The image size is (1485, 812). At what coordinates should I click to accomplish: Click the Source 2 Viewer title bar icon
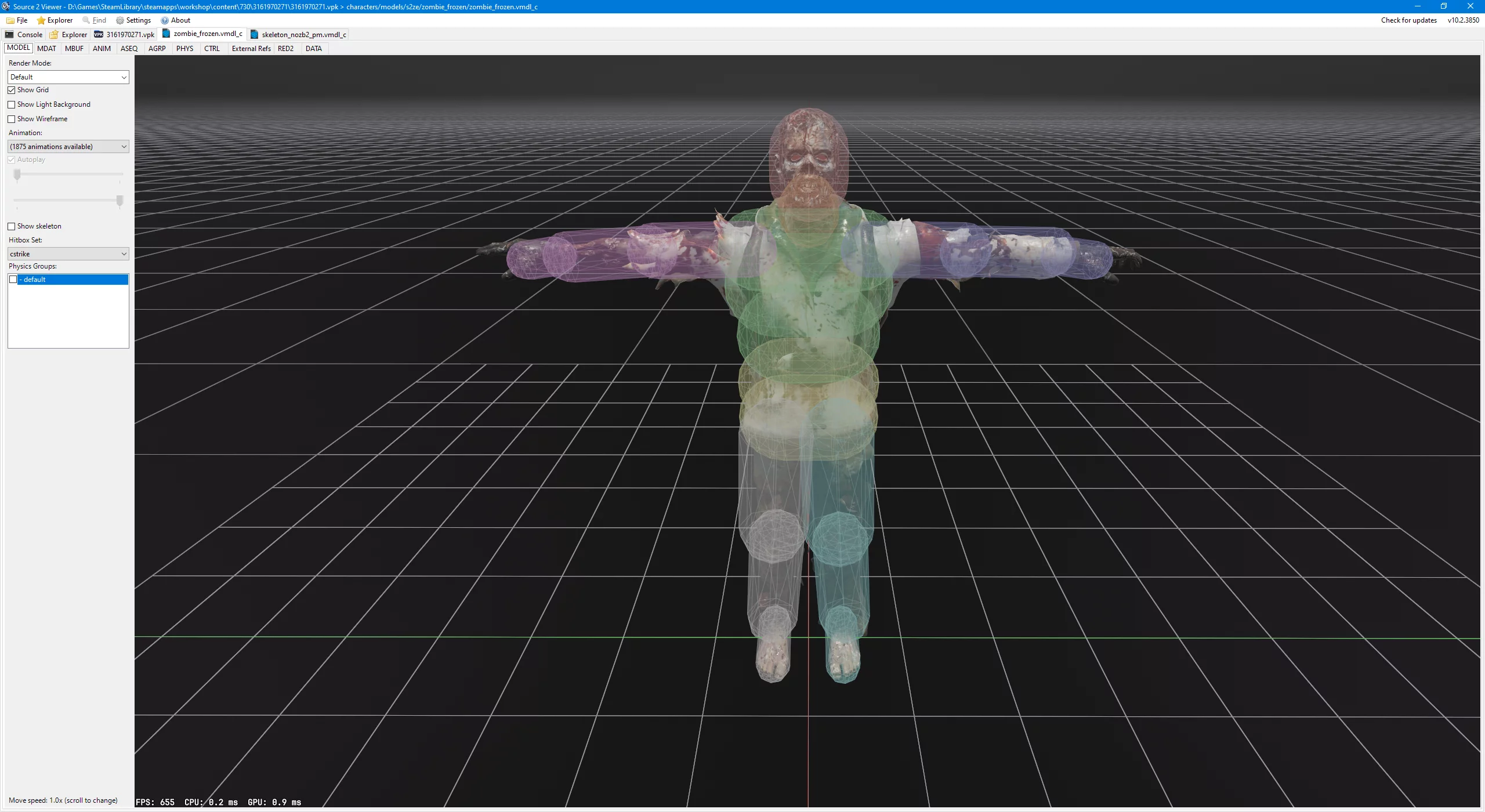tap(6, 6)
